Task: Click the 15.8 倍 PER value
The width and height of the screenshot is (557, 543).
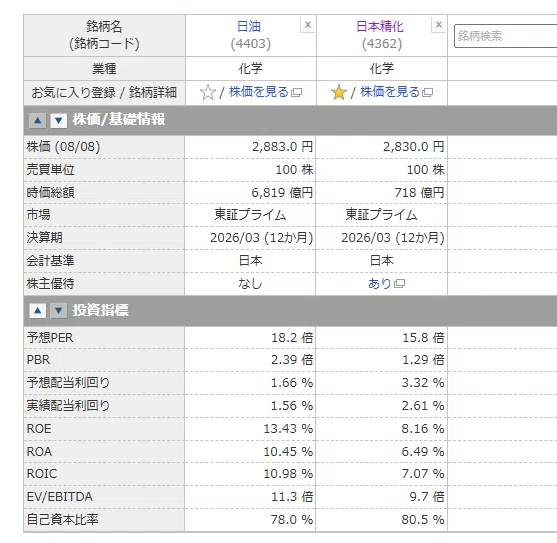Action: pyautogui.click(x=423, y=337)
